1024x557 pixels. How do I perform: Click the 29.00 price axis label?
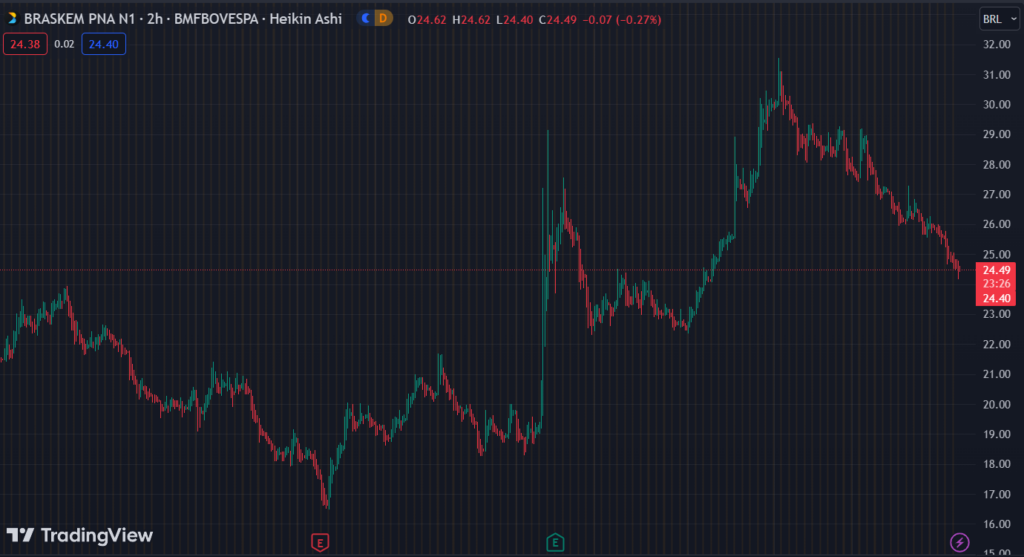tap(997, 135)
